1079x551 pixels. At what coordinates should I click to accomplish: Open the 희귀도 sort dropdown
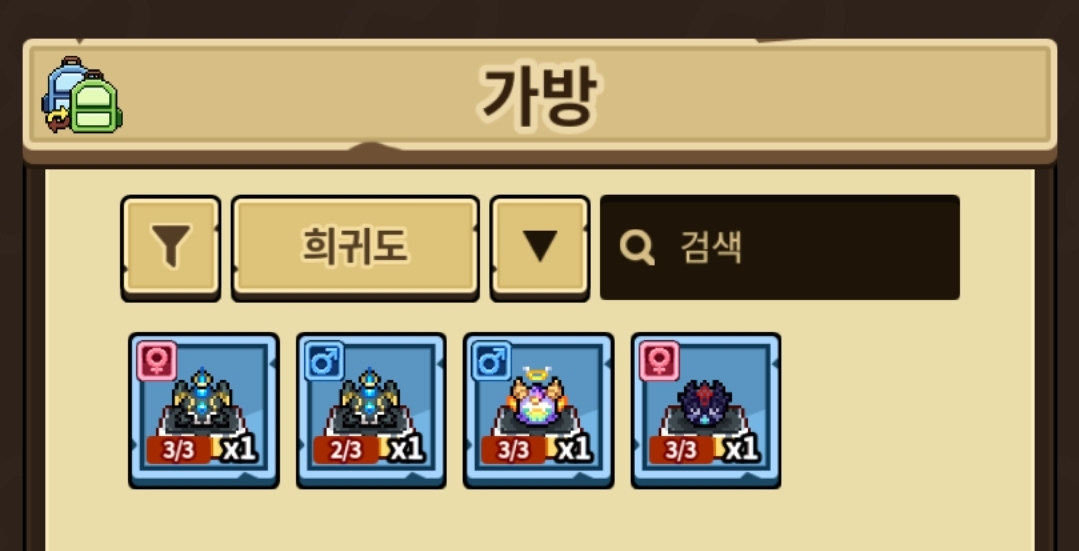coord(355,248)
